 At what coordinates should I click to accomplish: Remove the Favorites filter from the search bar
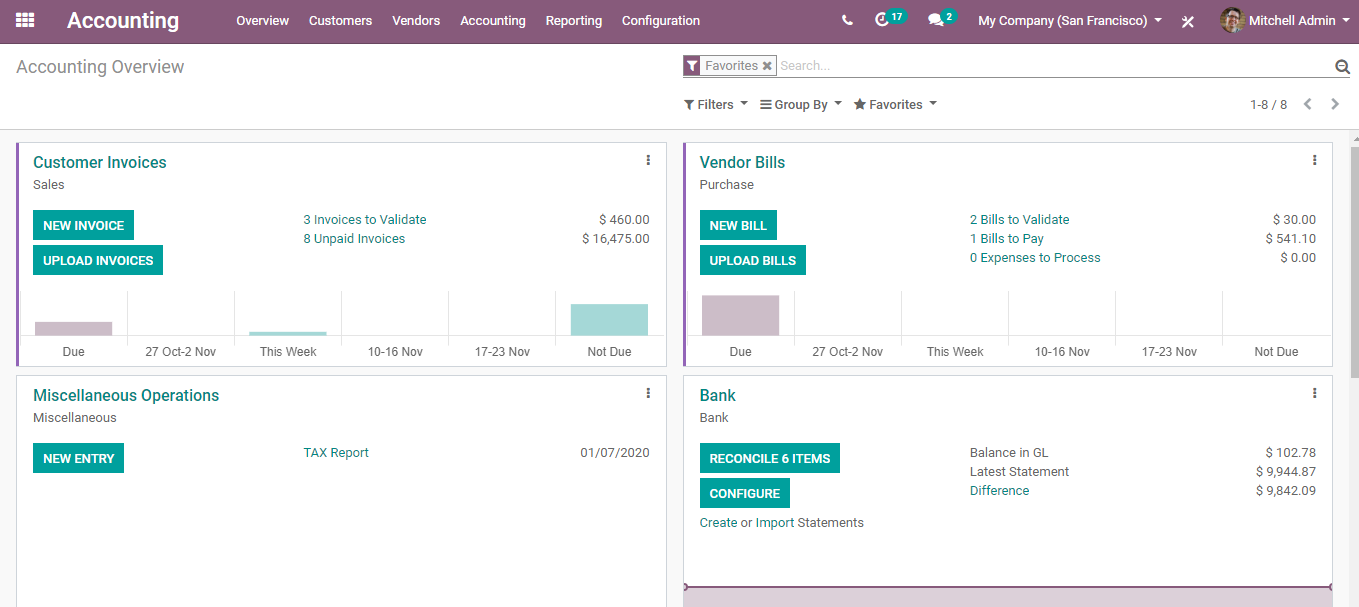(x=766, y=65)
